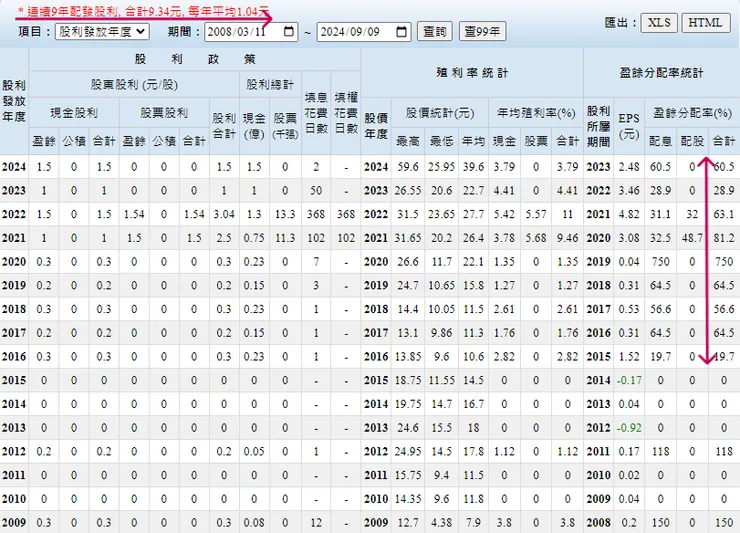
Task: Select the 股價年度 column header
Action: tap(376, 126)
